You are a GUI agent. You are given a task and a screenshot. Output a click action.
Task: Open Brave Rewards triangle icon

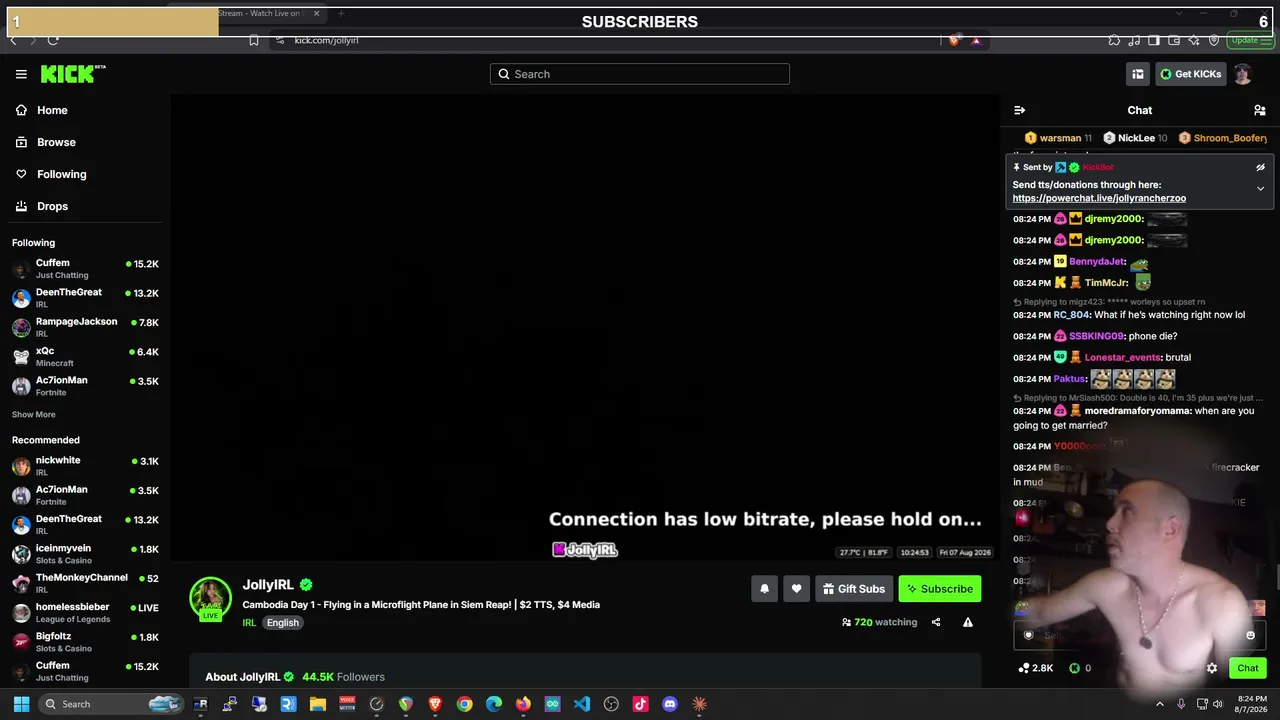[976, 40]
